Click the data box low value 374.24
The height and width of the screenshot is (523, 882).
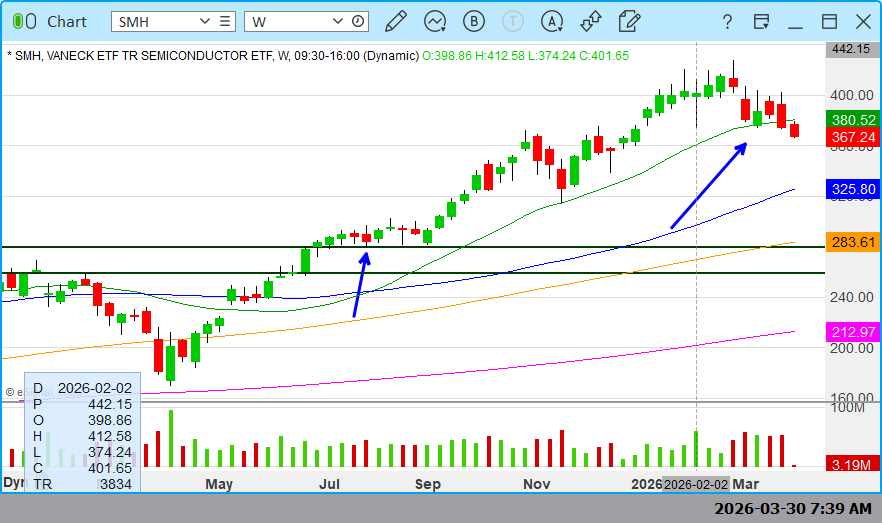[x=110, y=452]
